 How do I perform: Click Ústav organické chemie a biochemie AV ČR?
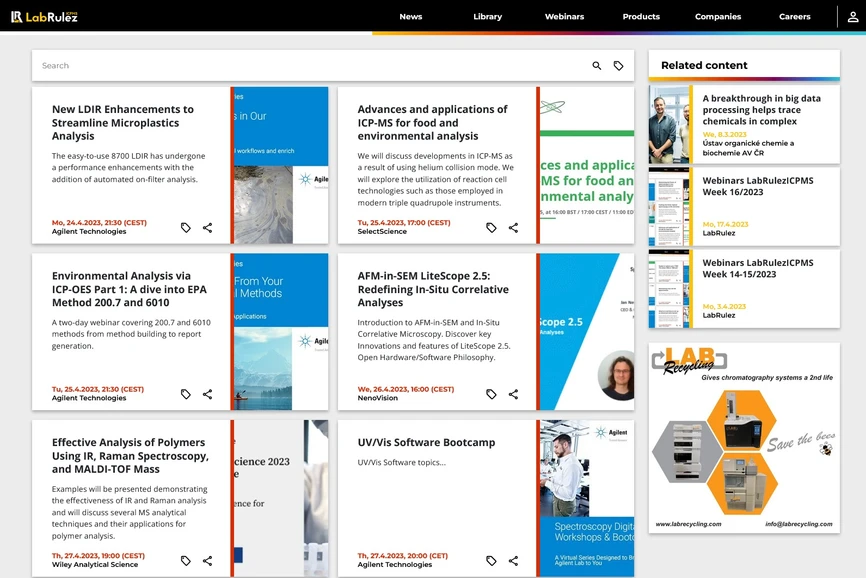point(748,148)
